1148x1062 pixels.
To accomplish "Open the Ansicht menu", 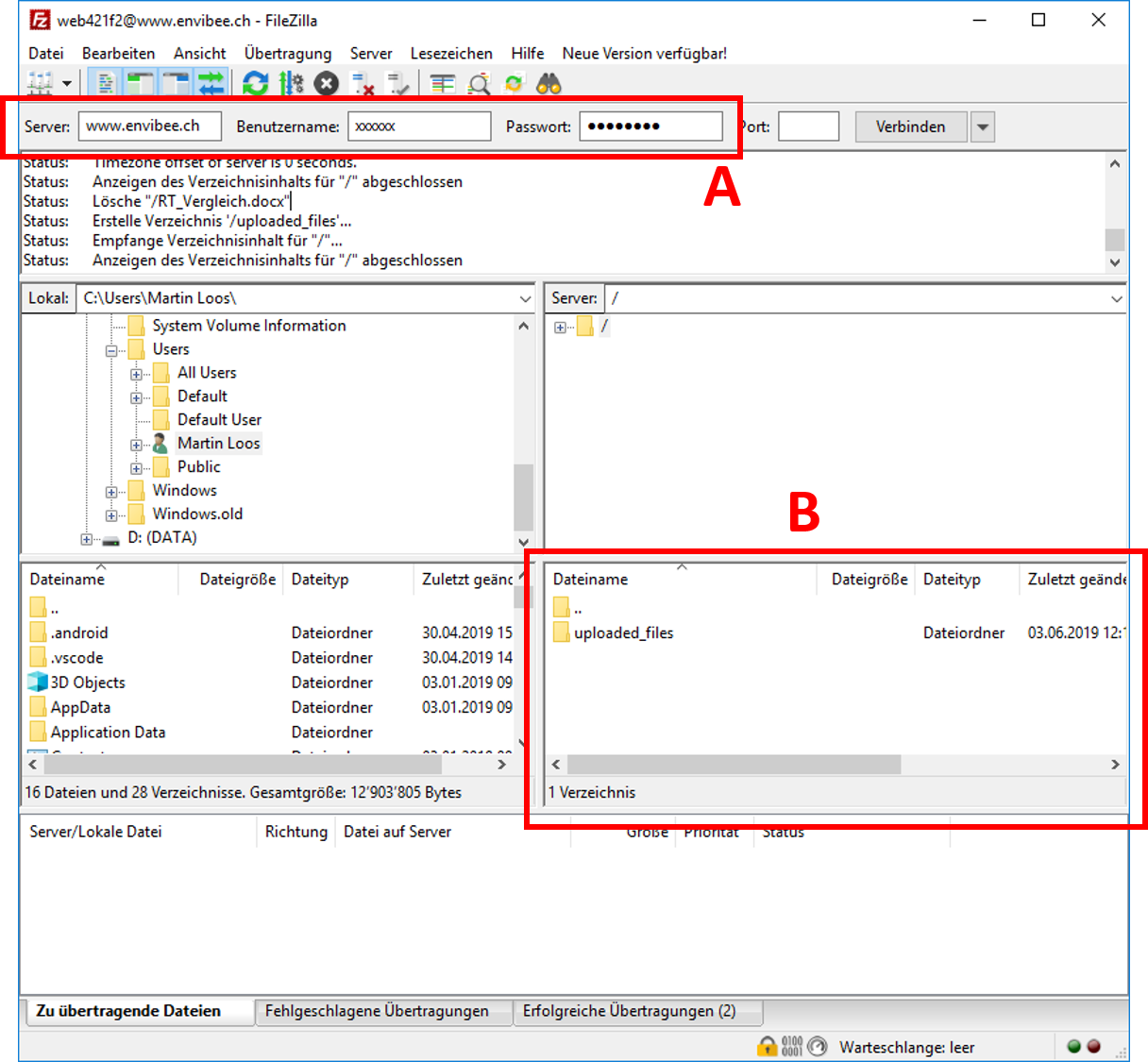I will [x=199, y=53].
